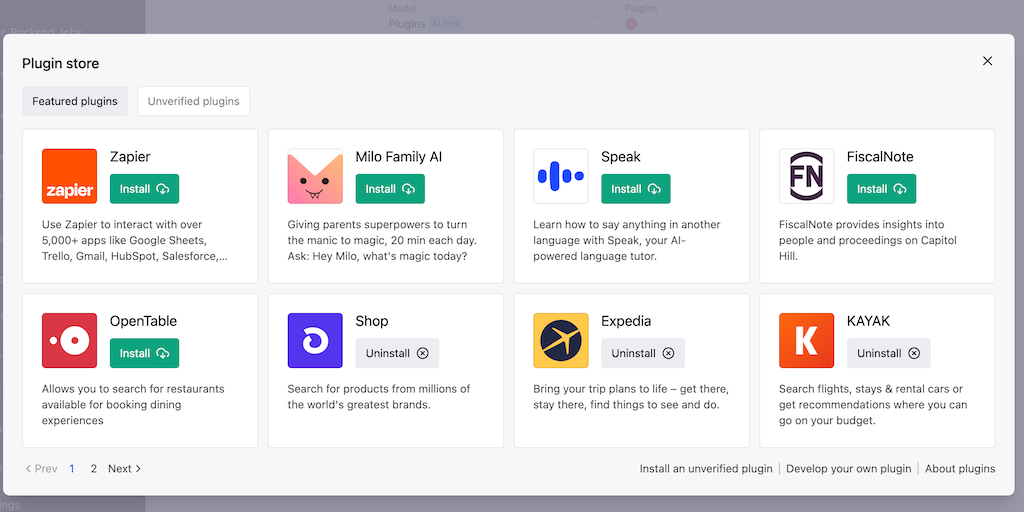1024x512 pixels.
Task: Click the OpenTable title text
Action: tap(143, 321)
